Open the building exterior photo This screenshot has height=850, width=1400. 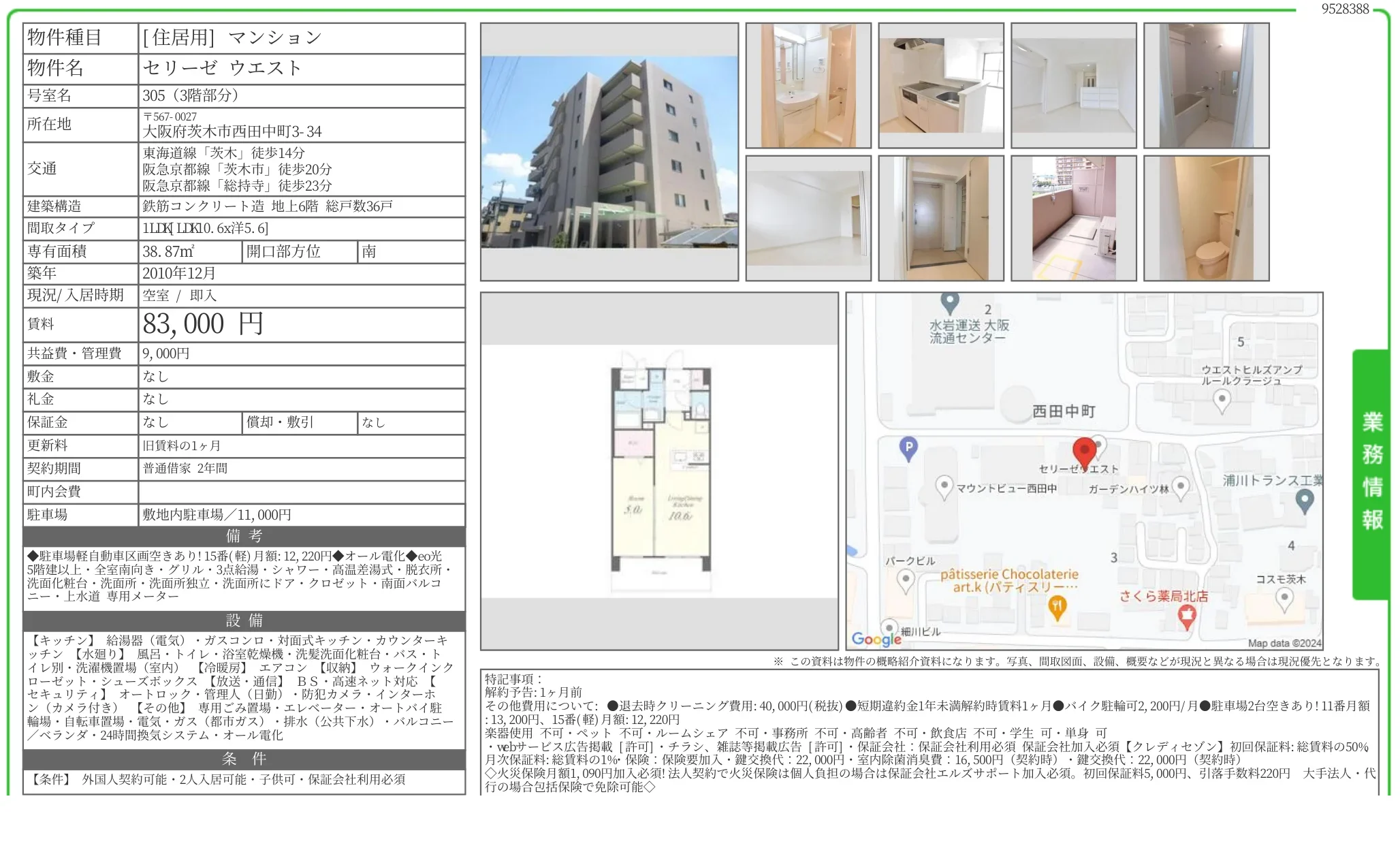click(x=609, y=152)
